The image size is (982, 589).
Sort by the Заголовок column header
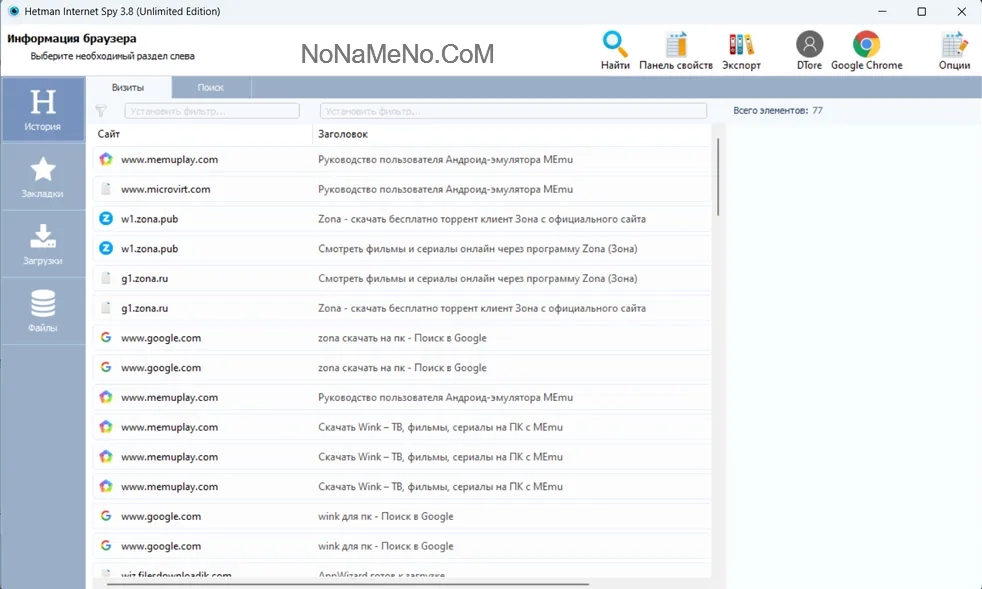511,133
